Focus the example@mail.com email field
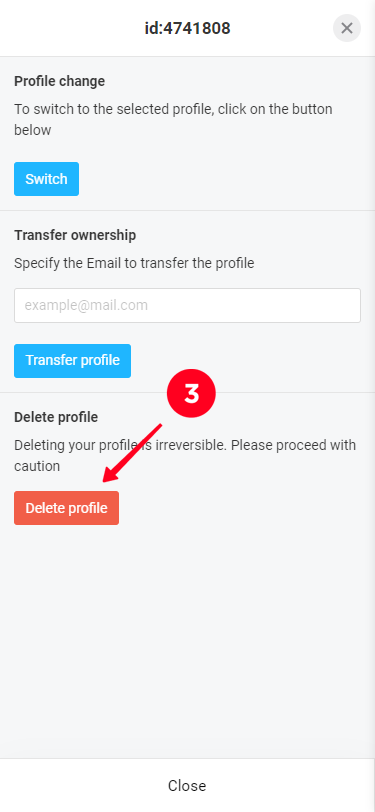Viewport: 375px width, 812px height. pyautogui.click(x=188, y=306)
